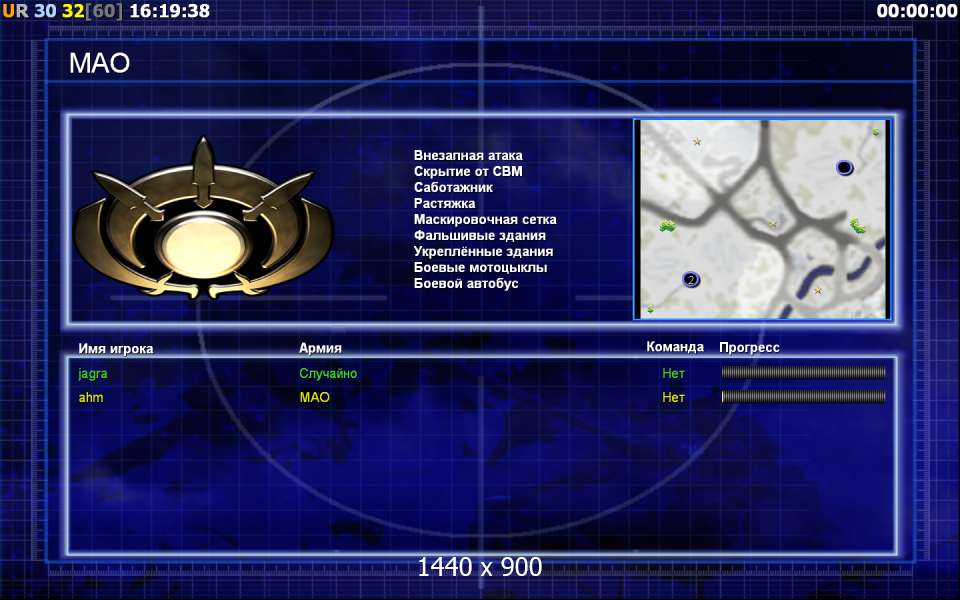Click the Маскировочная сетка ability
Viewport: 960px width, 600px height.
(485, 219)
